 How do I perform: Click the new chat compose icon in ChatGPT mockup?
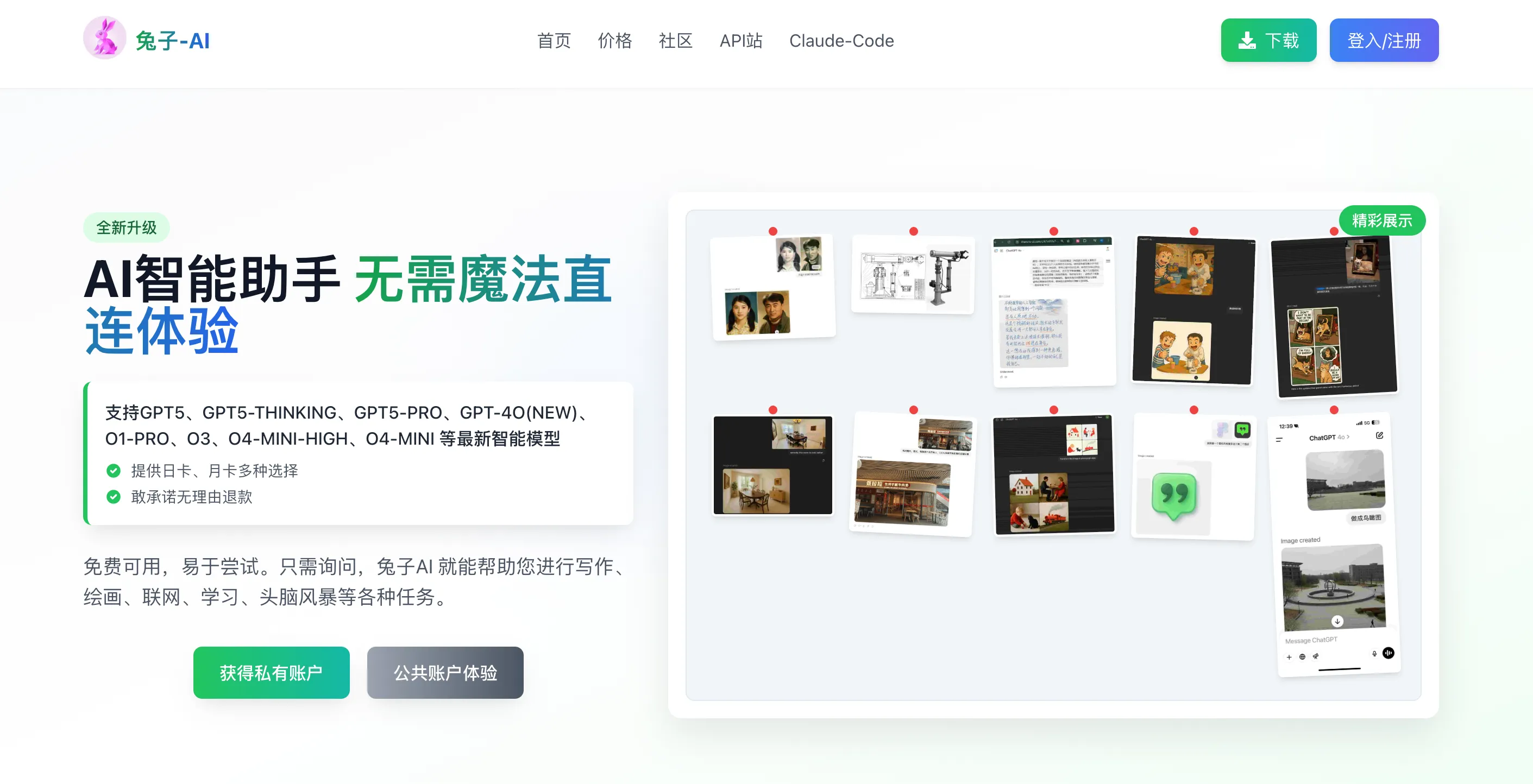[x=1379, y=437]
